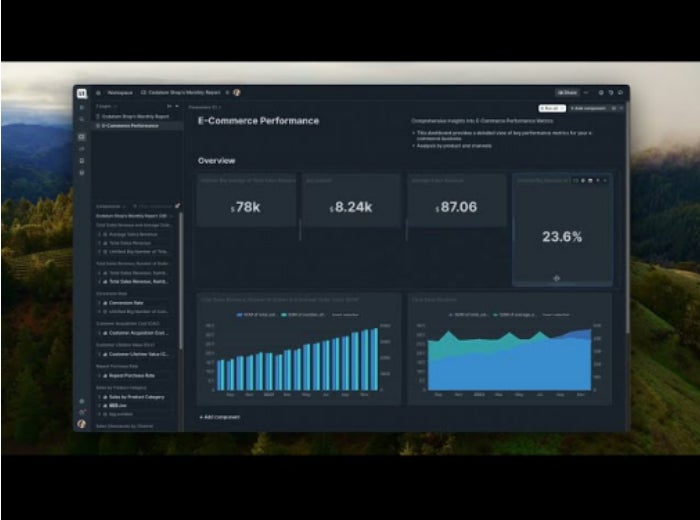Screen dimensions: 700x520
Task: Click the user avatar beside report title
Action: pyautogui.click(x=237, y=92)
